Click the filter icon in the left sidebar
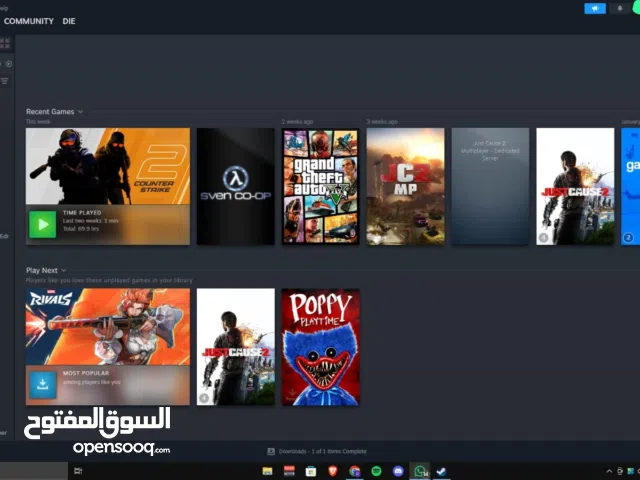 [x=5, y=81]
